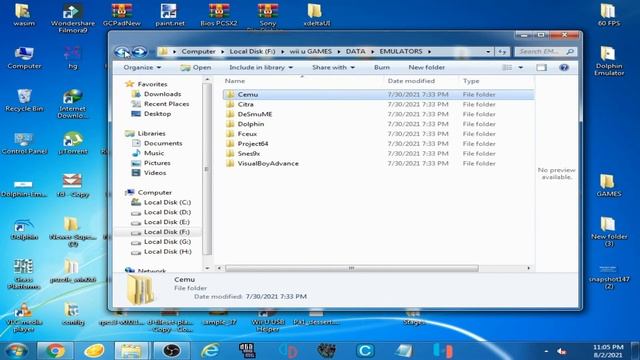Click the search magnifier icon in Explorer
The height and width of the screenshot is (360, 640).
coord(570,51)
